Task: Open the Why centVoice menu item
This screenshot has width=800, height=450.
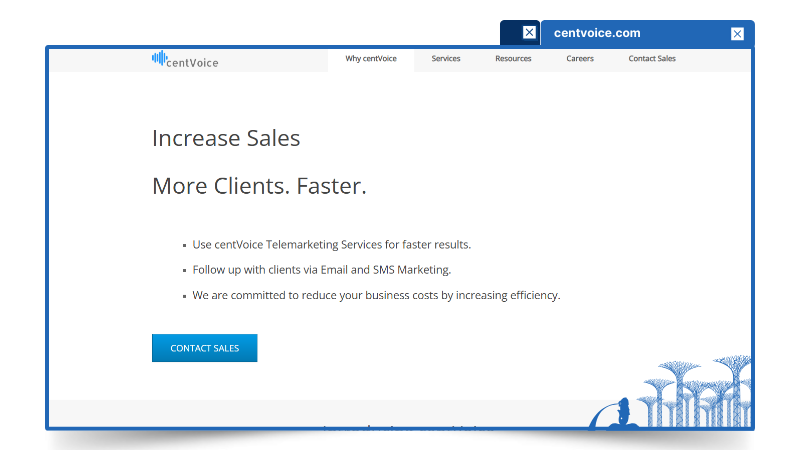Action: pos(371,59)
